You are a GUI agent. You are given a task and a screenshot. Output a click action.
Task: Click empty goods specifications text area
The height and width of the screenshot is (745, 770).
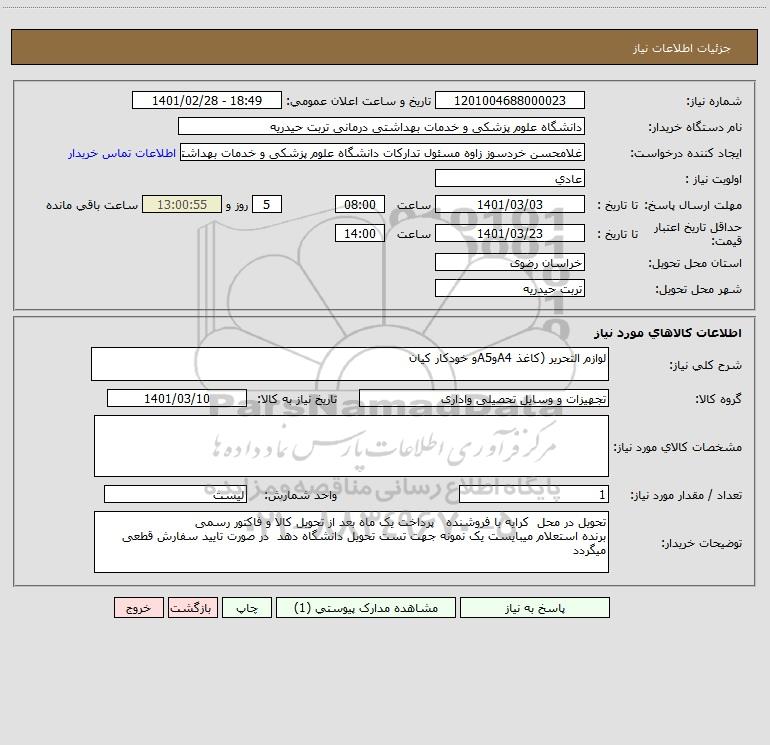coord(351,446)
